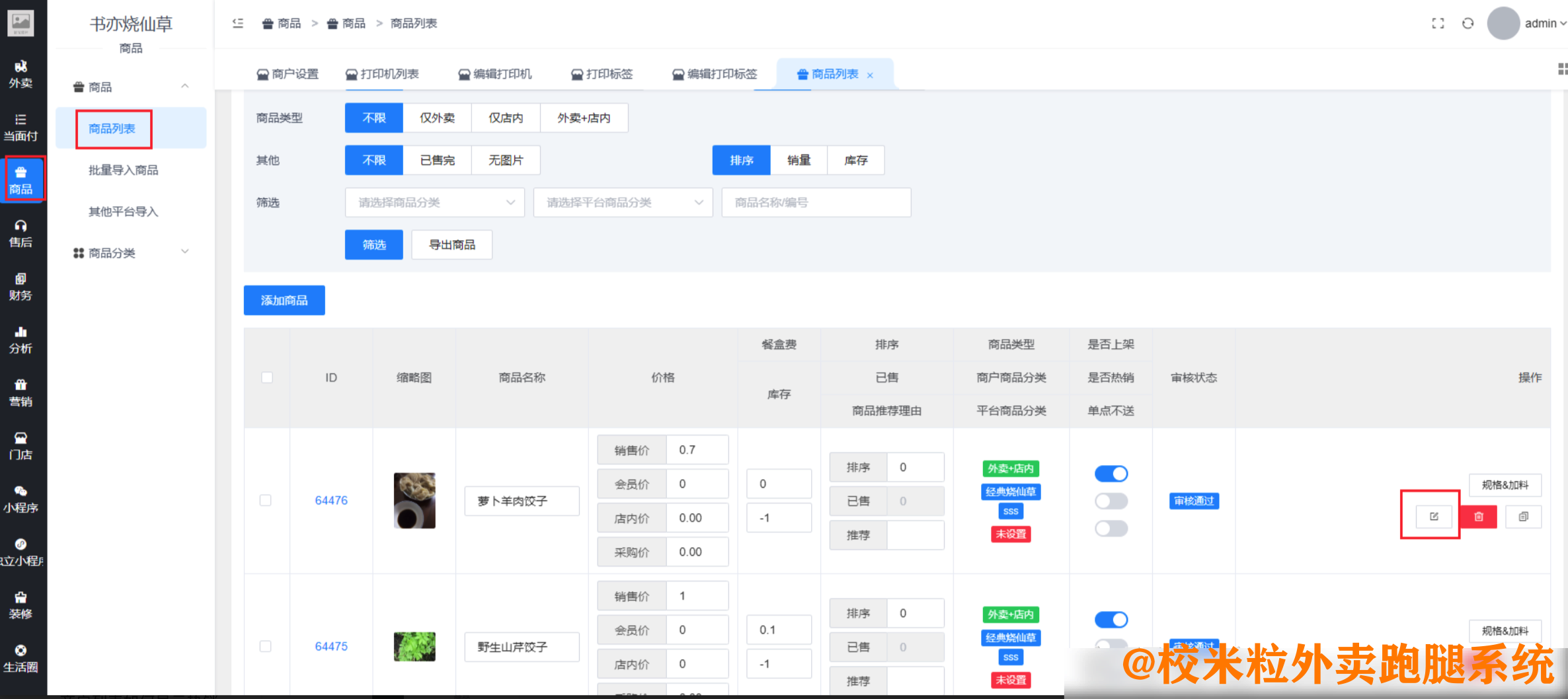The width and height of the screenshot is (1568, 699).
Task: Click the 商品名称/编号 search field
Action: 816,202
